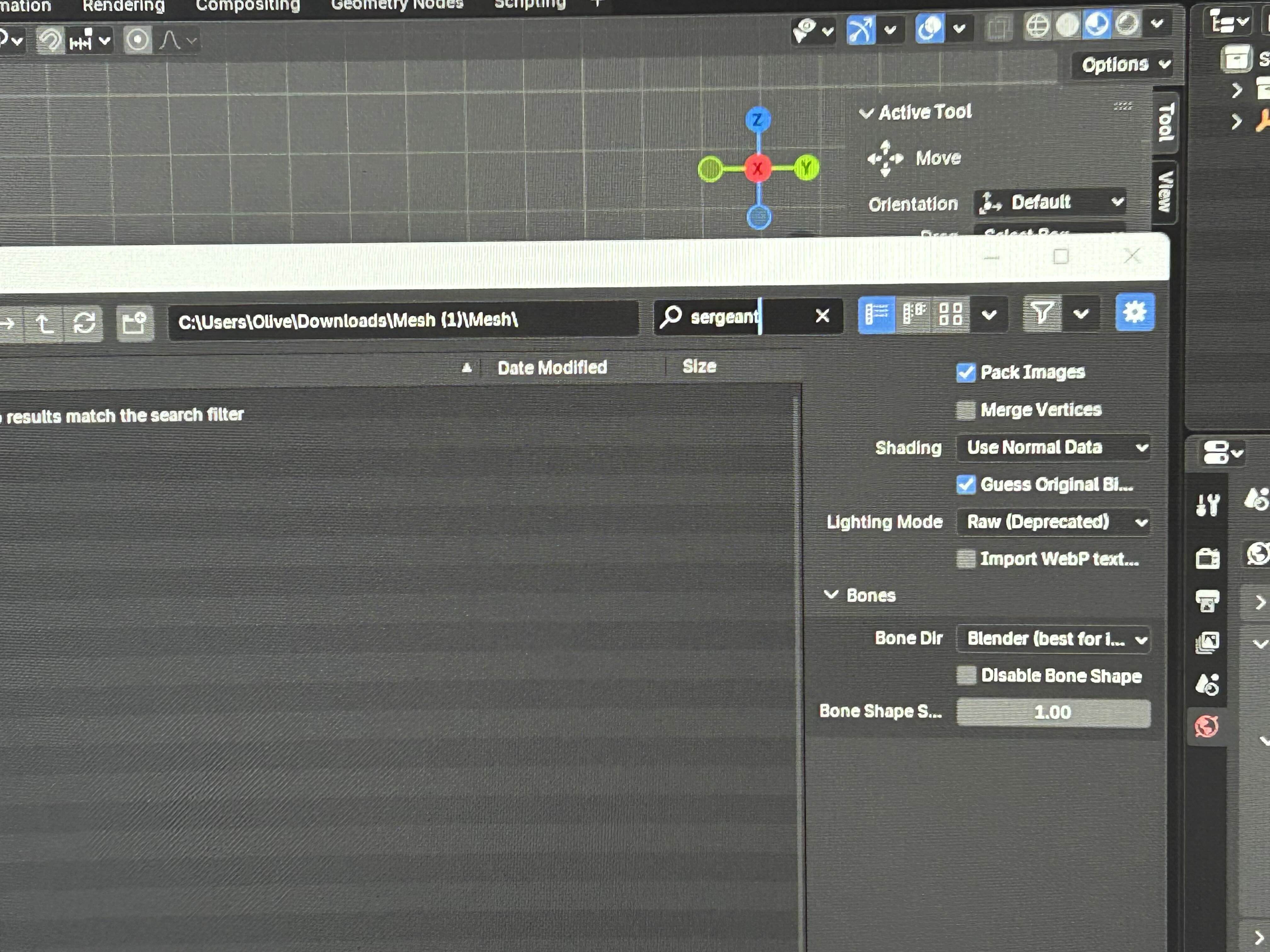The width and height of the screenshot is (1270, 952).
Task: Open the World properties red globe tab
Action: click(x=1207, y=727)
